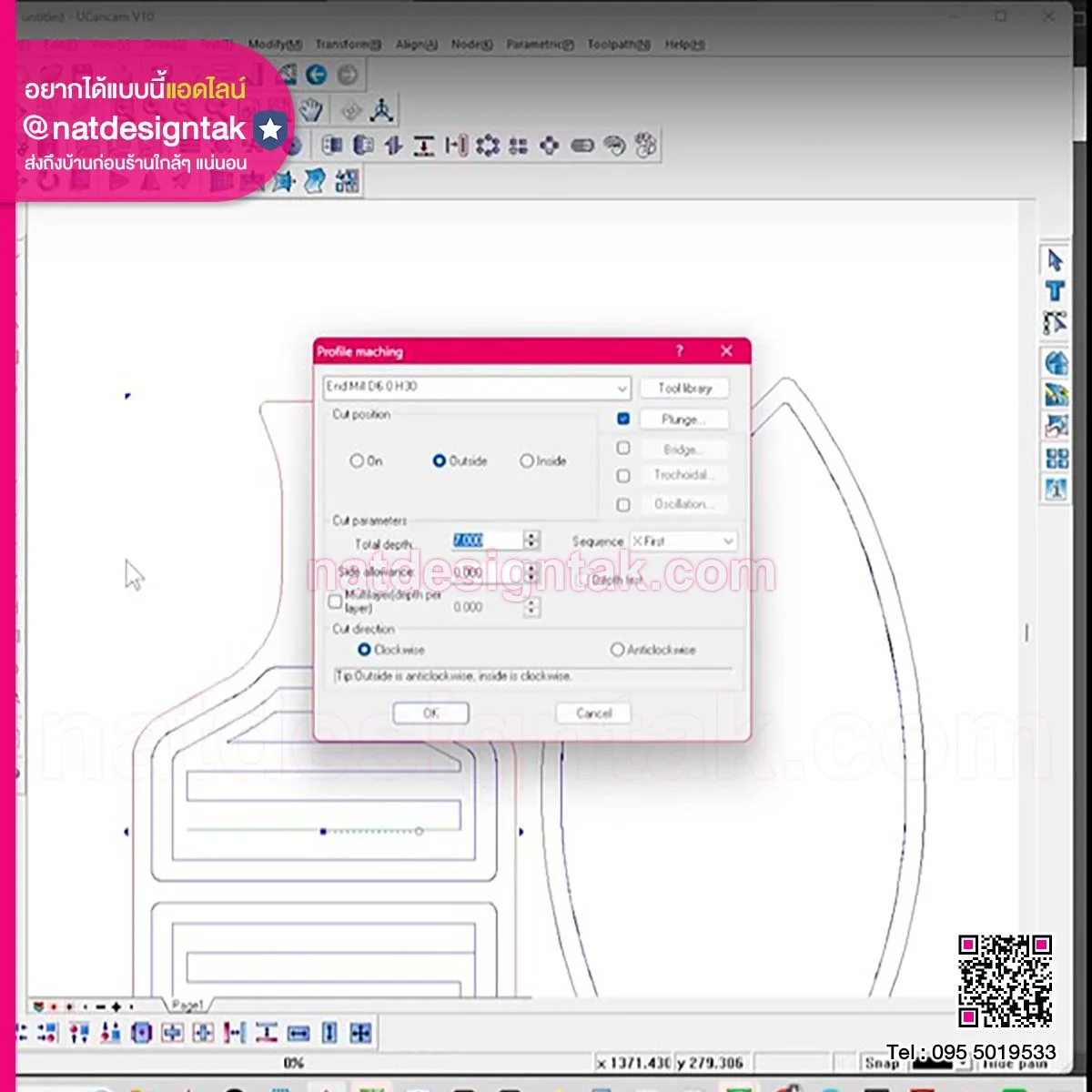Choose the On cut position radio
Screen dimensions: 1092x1092
pyautogui.click(x=357, y=461)
